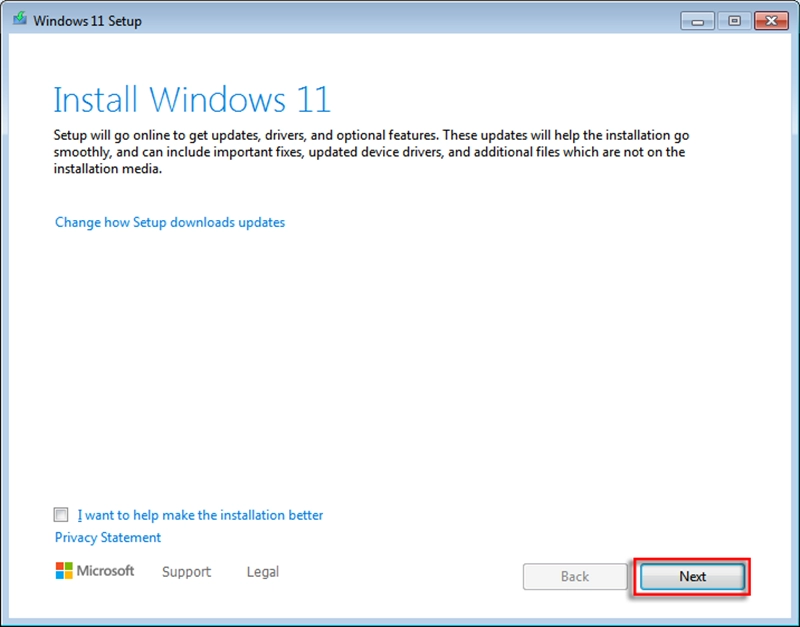Click the Microsoft logo
800x627 pixels.
point(95,570)
